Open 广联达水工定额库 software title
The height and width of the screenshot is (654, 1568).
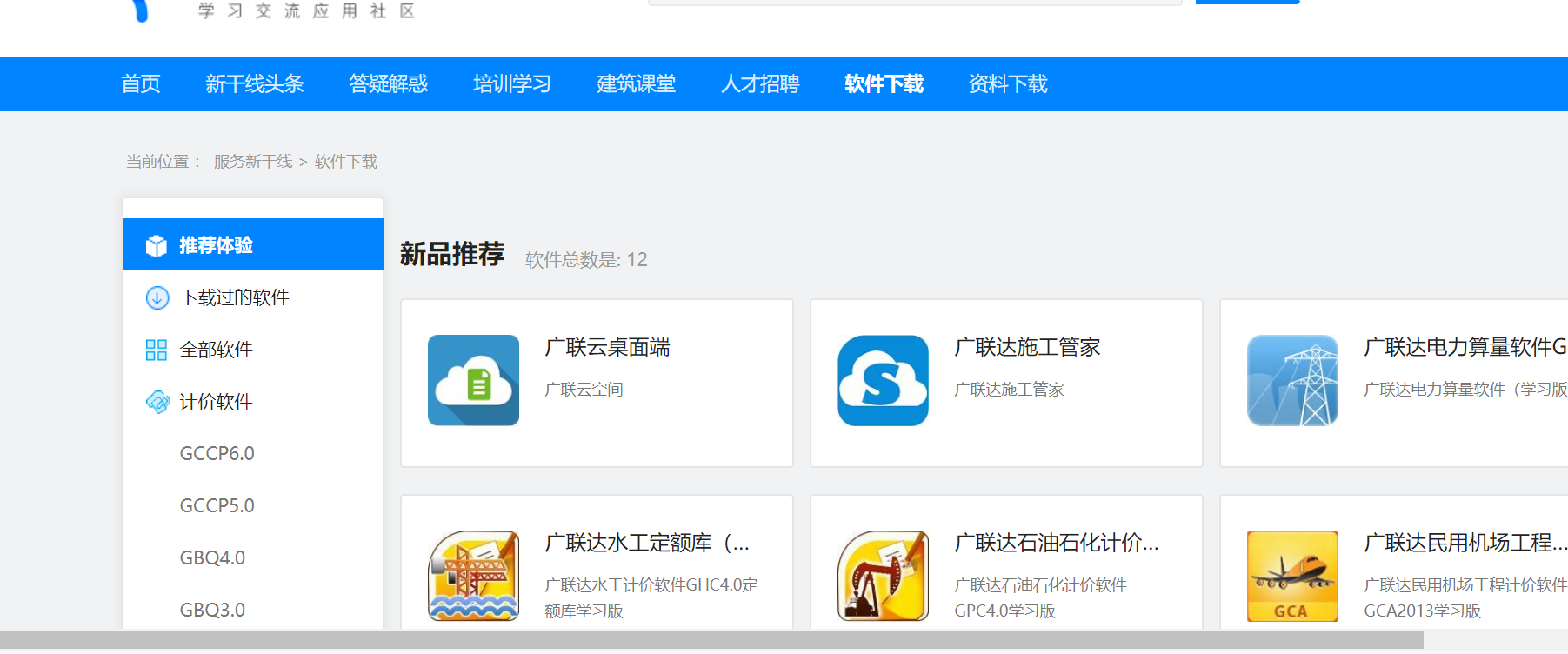click(x=647, y=543)
